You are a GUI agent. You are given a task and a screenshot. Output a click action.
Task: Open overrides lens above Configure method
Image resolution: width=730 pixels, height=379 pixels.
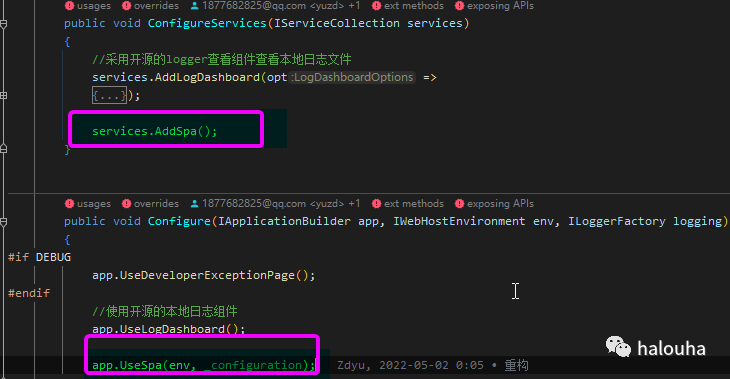tap(150, 204)
